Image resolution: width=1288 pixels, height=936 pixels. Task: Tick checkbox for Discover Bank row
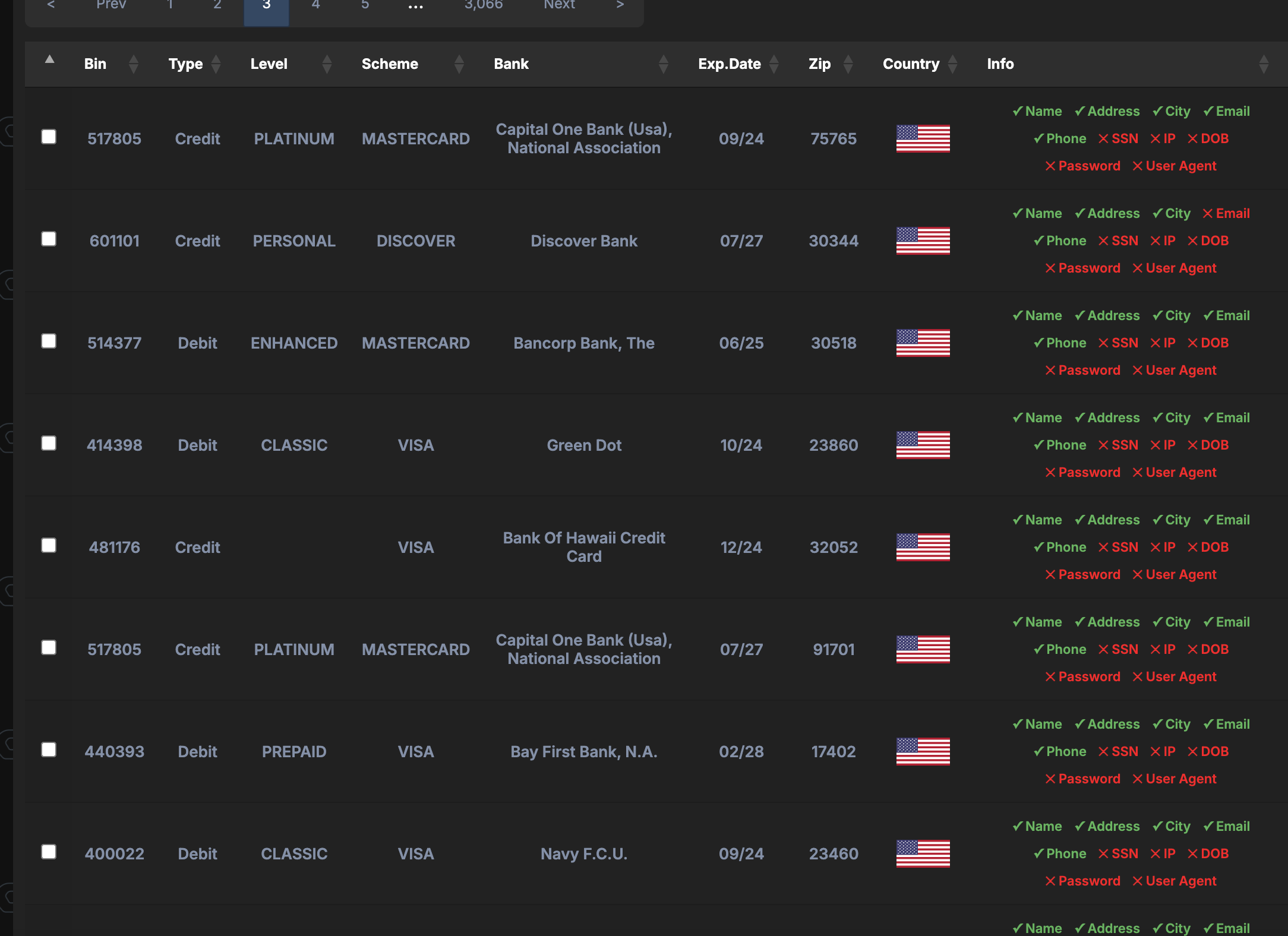49,239
